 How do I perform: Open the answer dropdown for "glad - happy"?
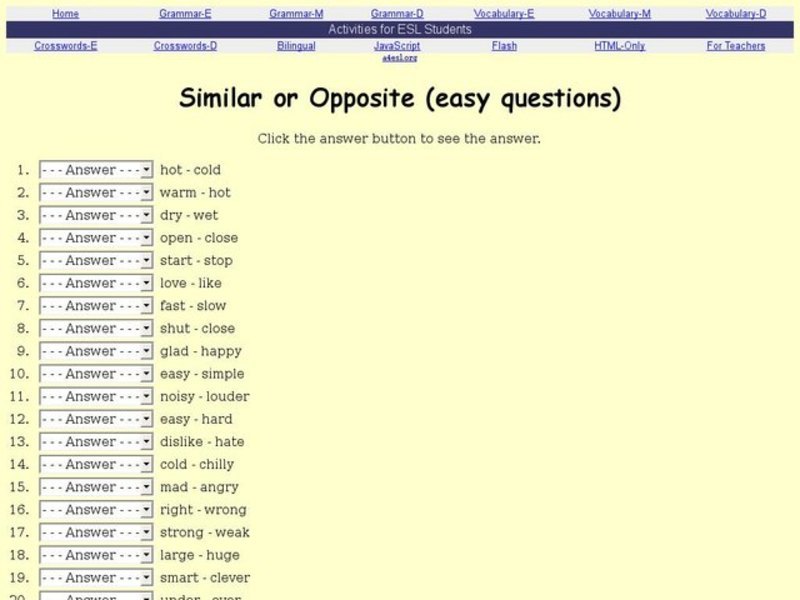pos(94,351)
